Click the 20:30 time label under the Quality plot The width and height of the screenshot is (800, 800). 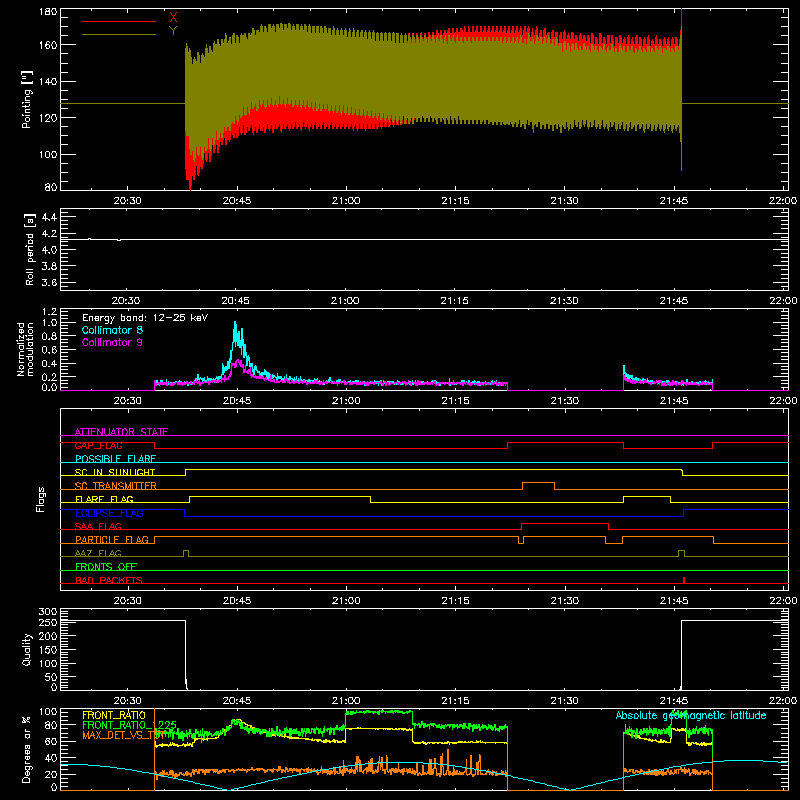pyautogui.click(x=127, y=701)
